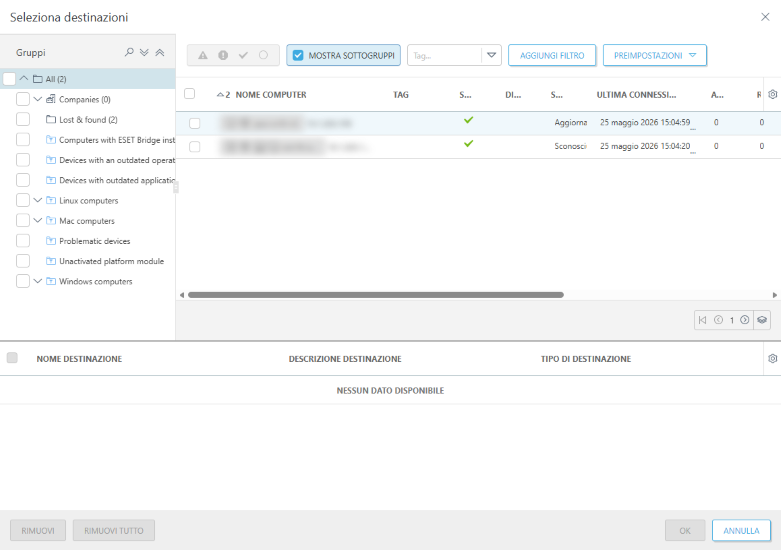Viewport: 781px width, 550px height.
Task: Check the Unactivated platform module checkbox
Action: [x=23, y=261]
